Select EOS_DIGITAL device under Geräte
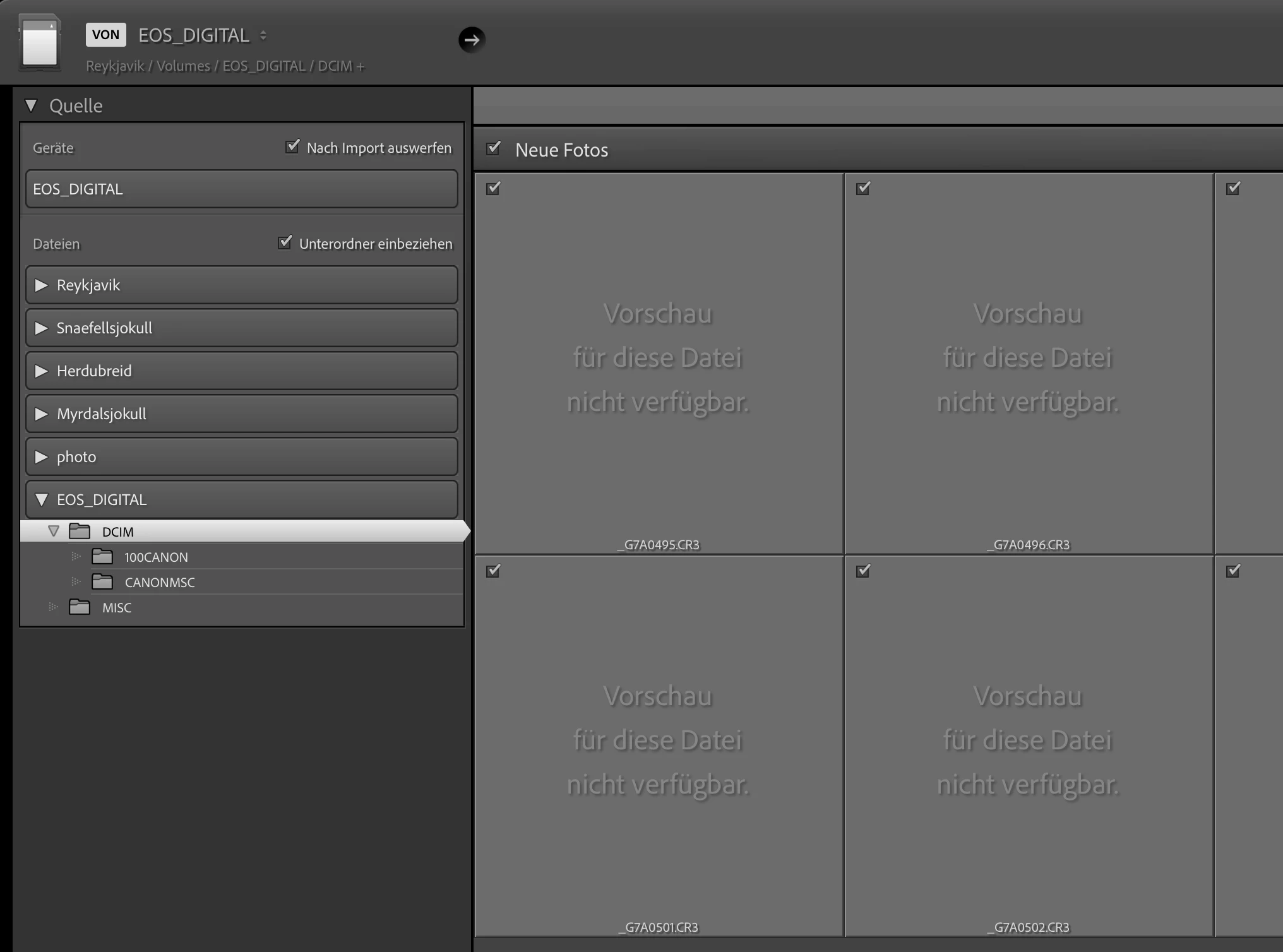This screenshot has height=952, width=1283. point(241,189)
